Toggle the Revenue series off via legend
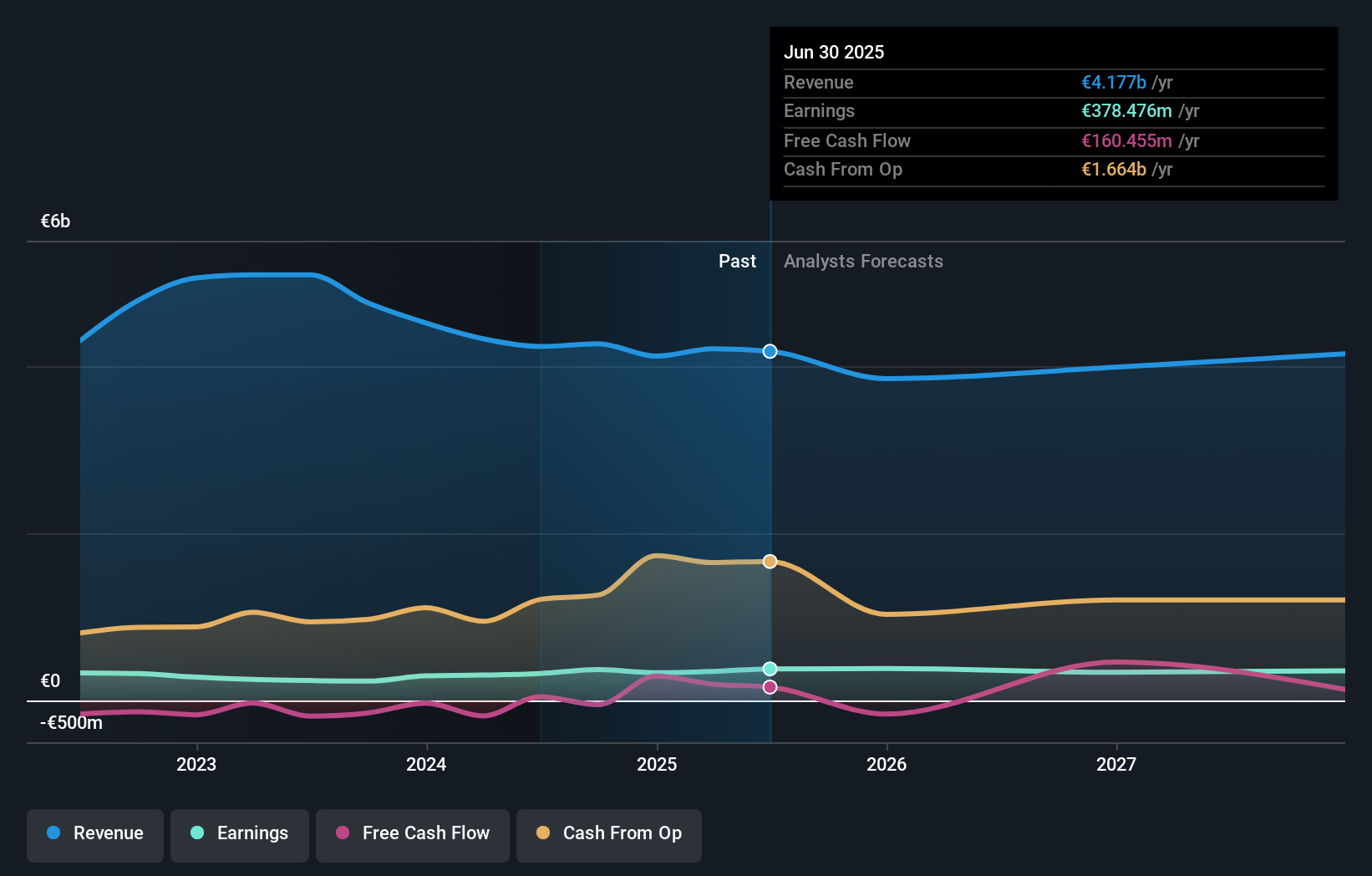Viewport: 1372px width, 876px height. (94, 833)
